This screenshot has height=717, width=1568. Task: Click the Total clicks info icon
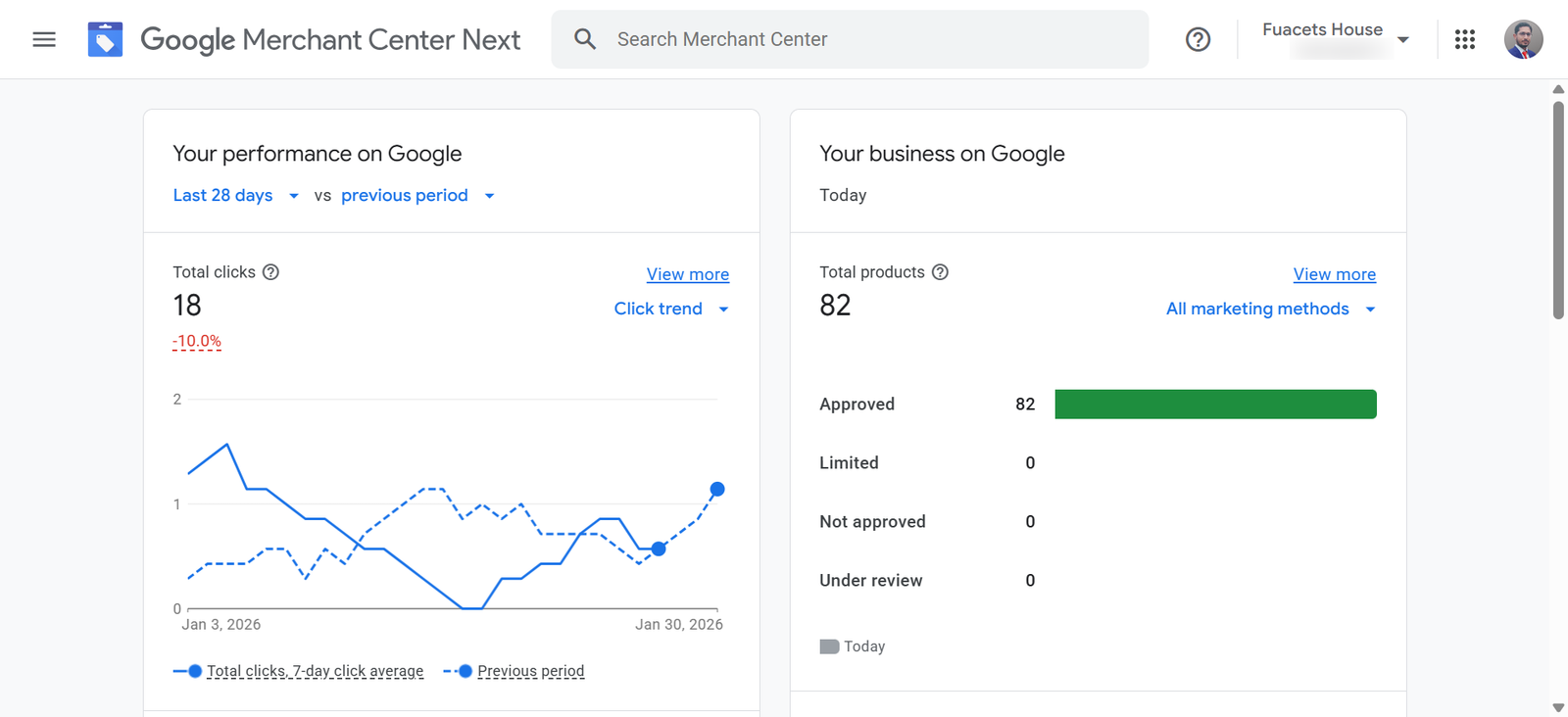pyautogui.click(x=271, y=272)
